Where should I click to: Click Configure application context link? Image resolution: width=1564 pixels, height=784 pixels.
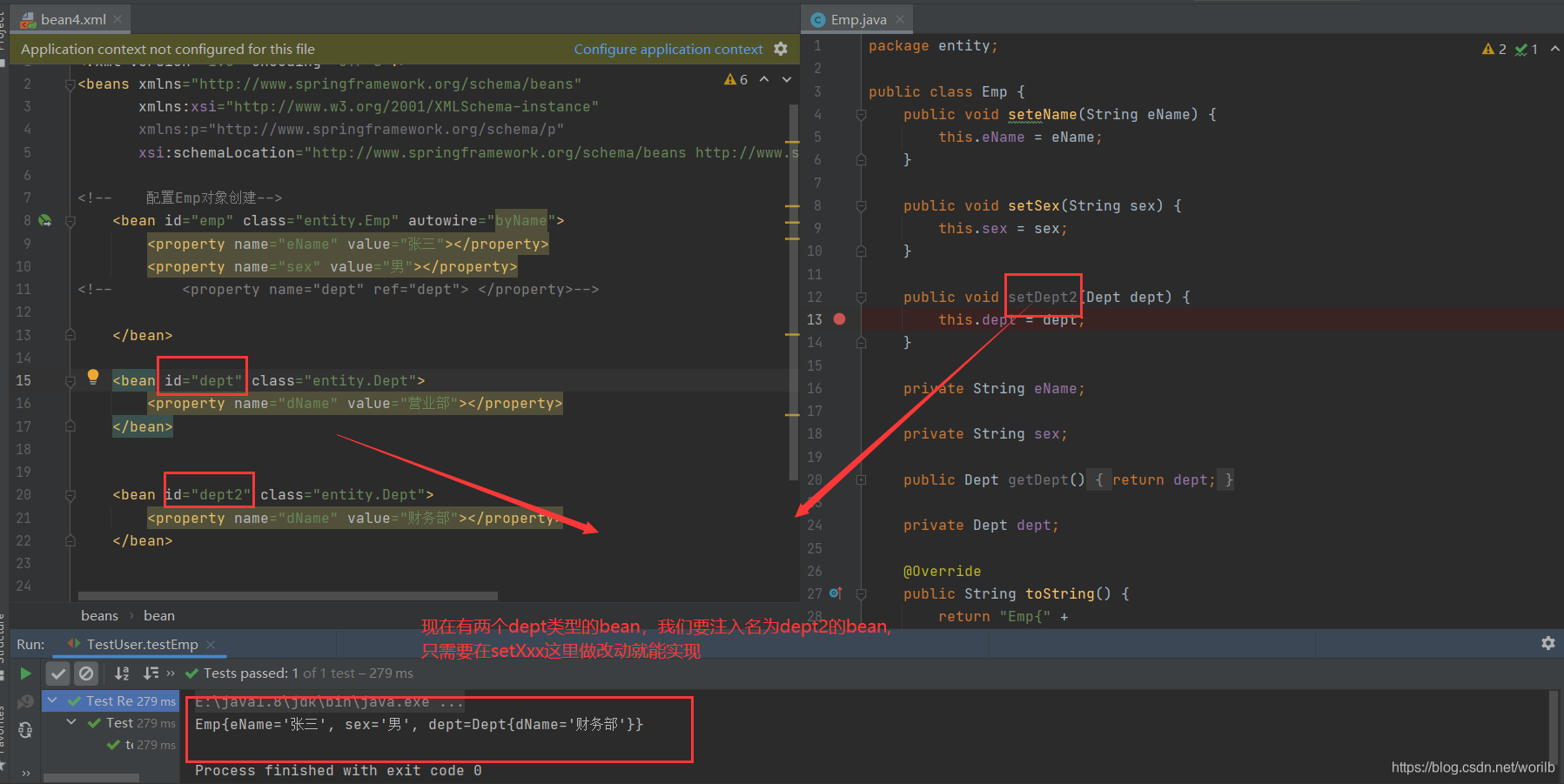[668, 50]
